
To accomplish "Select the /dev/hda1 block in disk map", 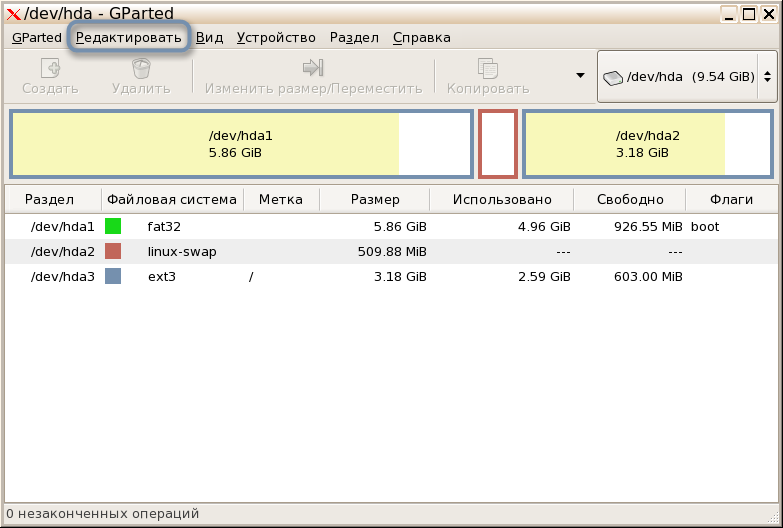I will 240,144.
